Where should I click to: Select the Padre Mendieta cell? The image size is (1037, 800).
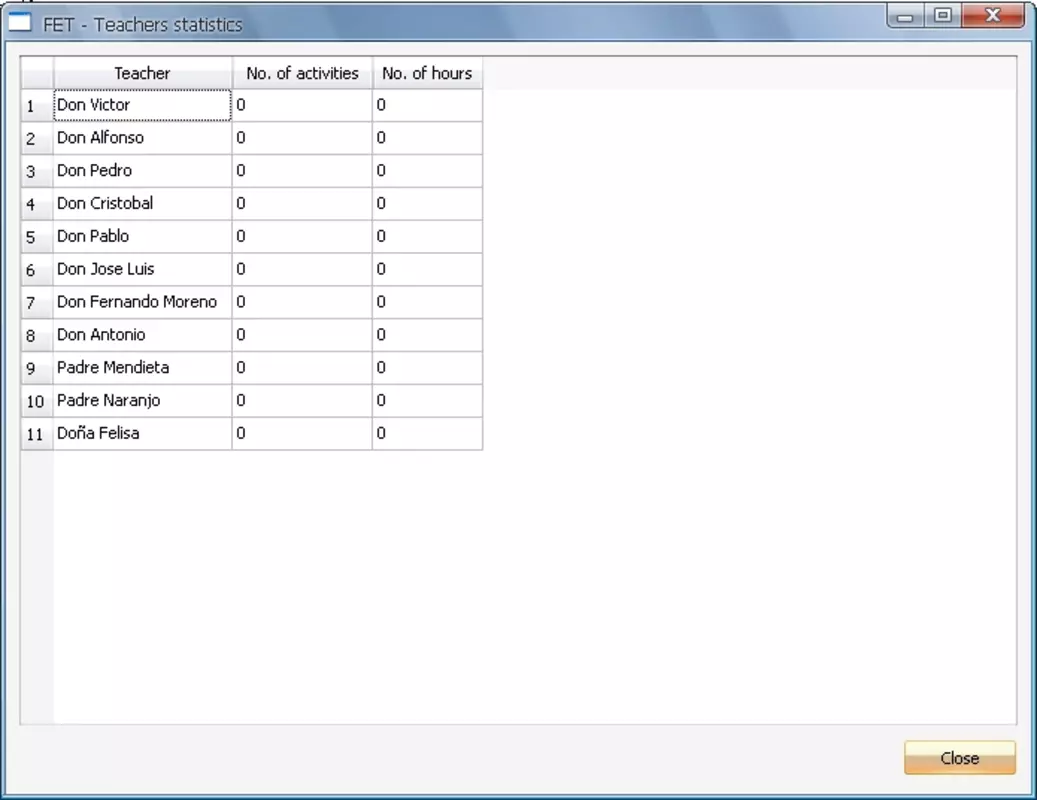pos(142,368)
